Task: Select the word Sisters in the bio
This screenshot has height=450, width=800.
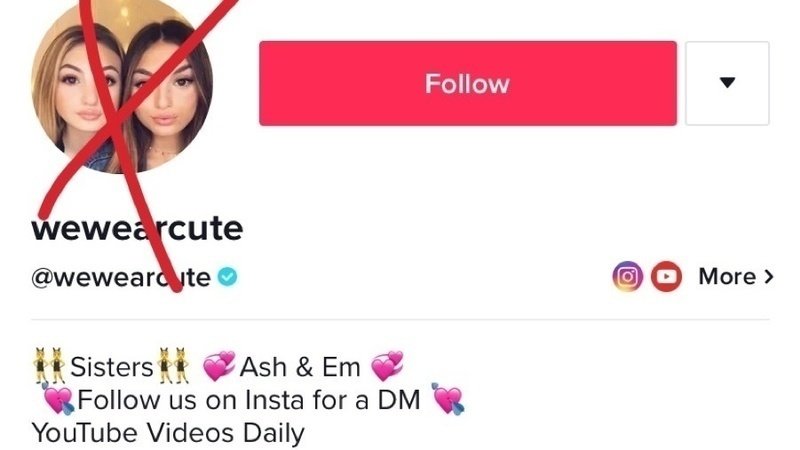Action: point(112,367)
